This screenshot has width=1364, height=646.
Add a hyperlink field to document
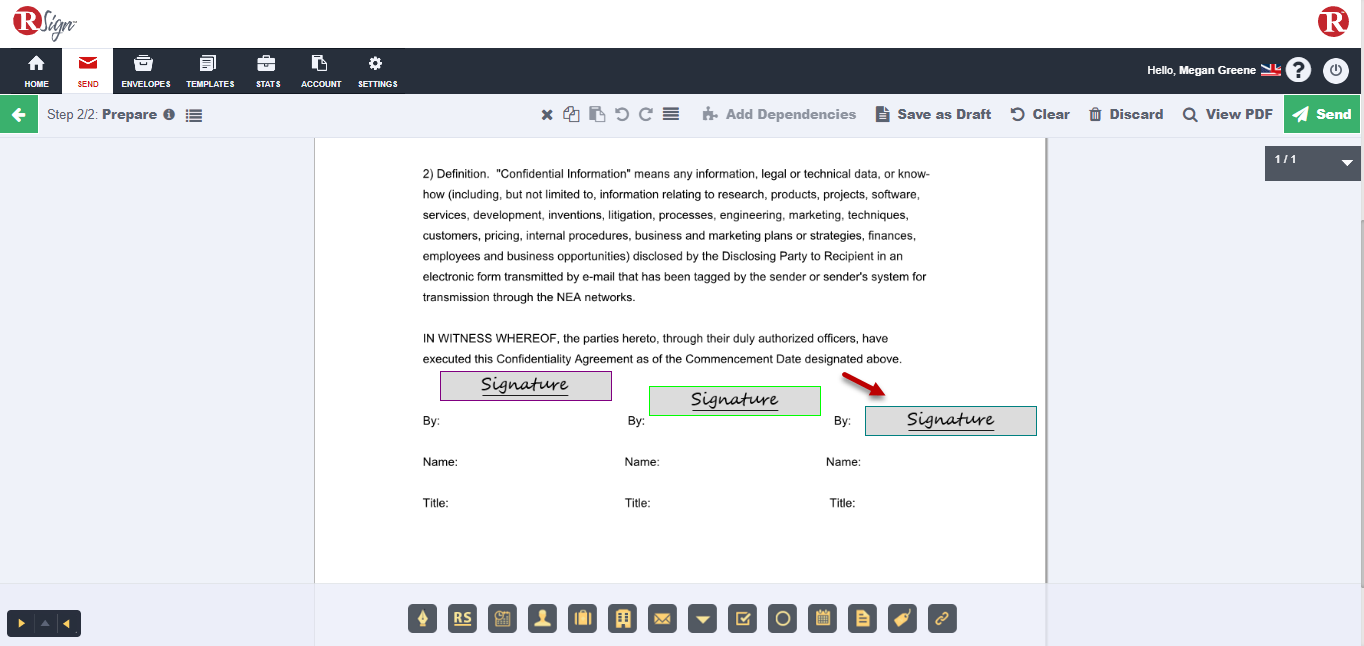942,619
